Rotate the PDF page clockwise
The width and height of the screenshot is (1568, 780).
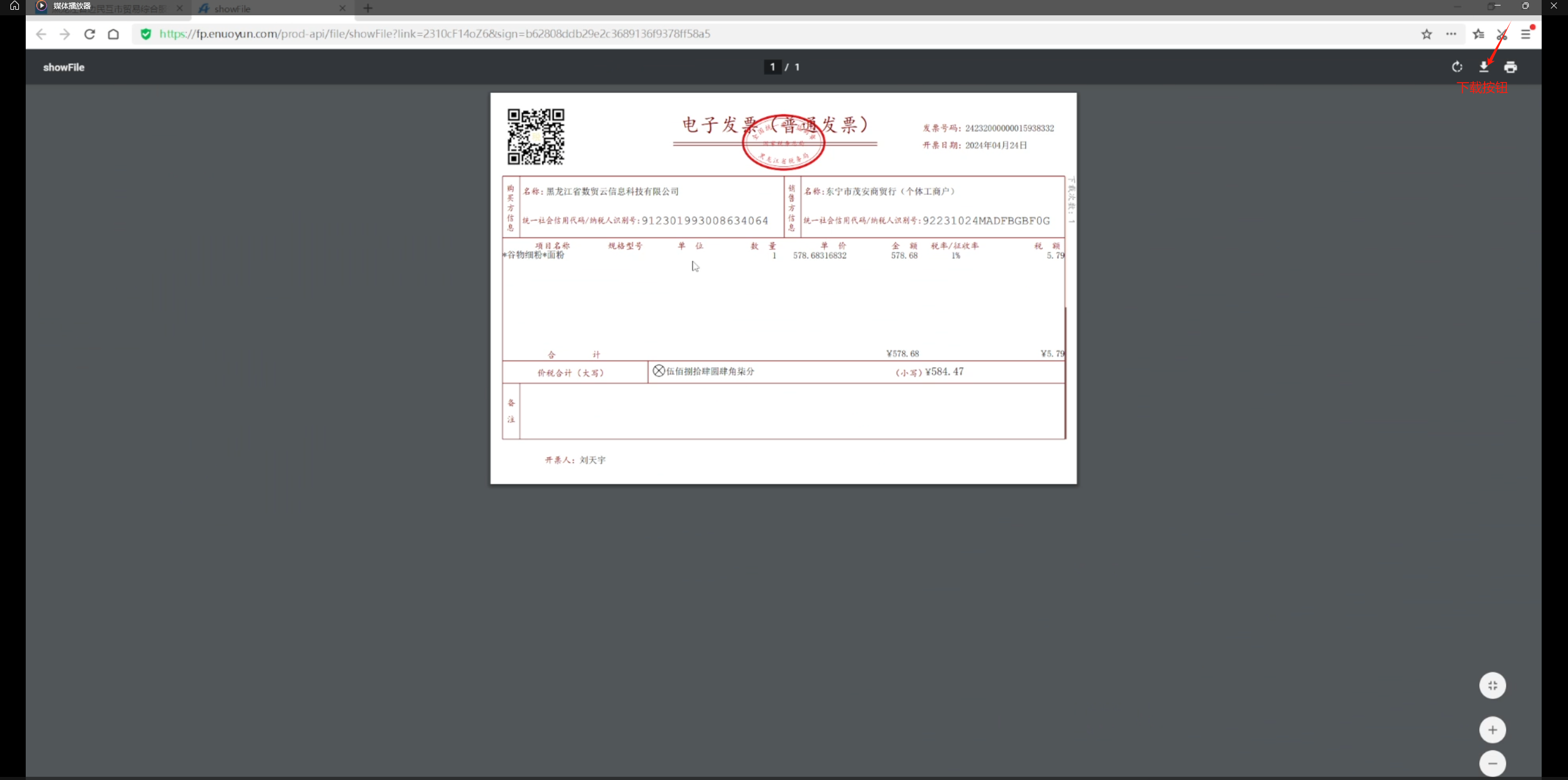(1457, 67)
